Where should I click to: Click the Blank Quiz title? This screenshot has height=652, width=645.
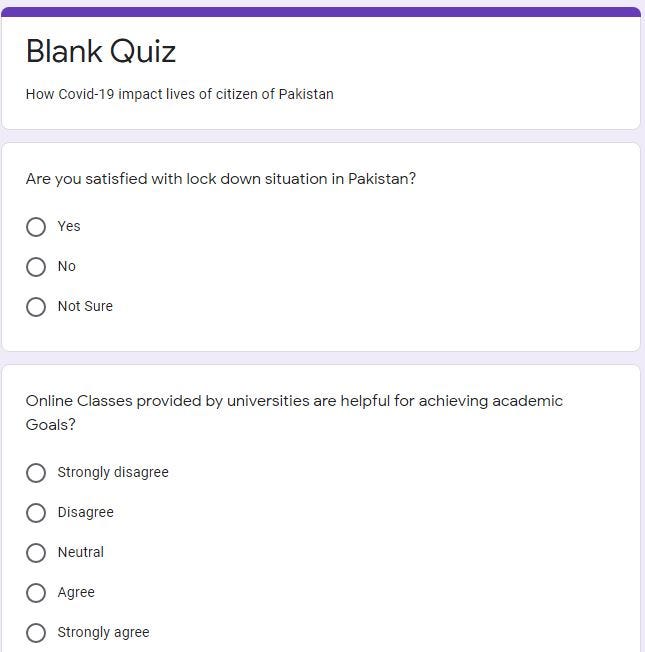101,51
